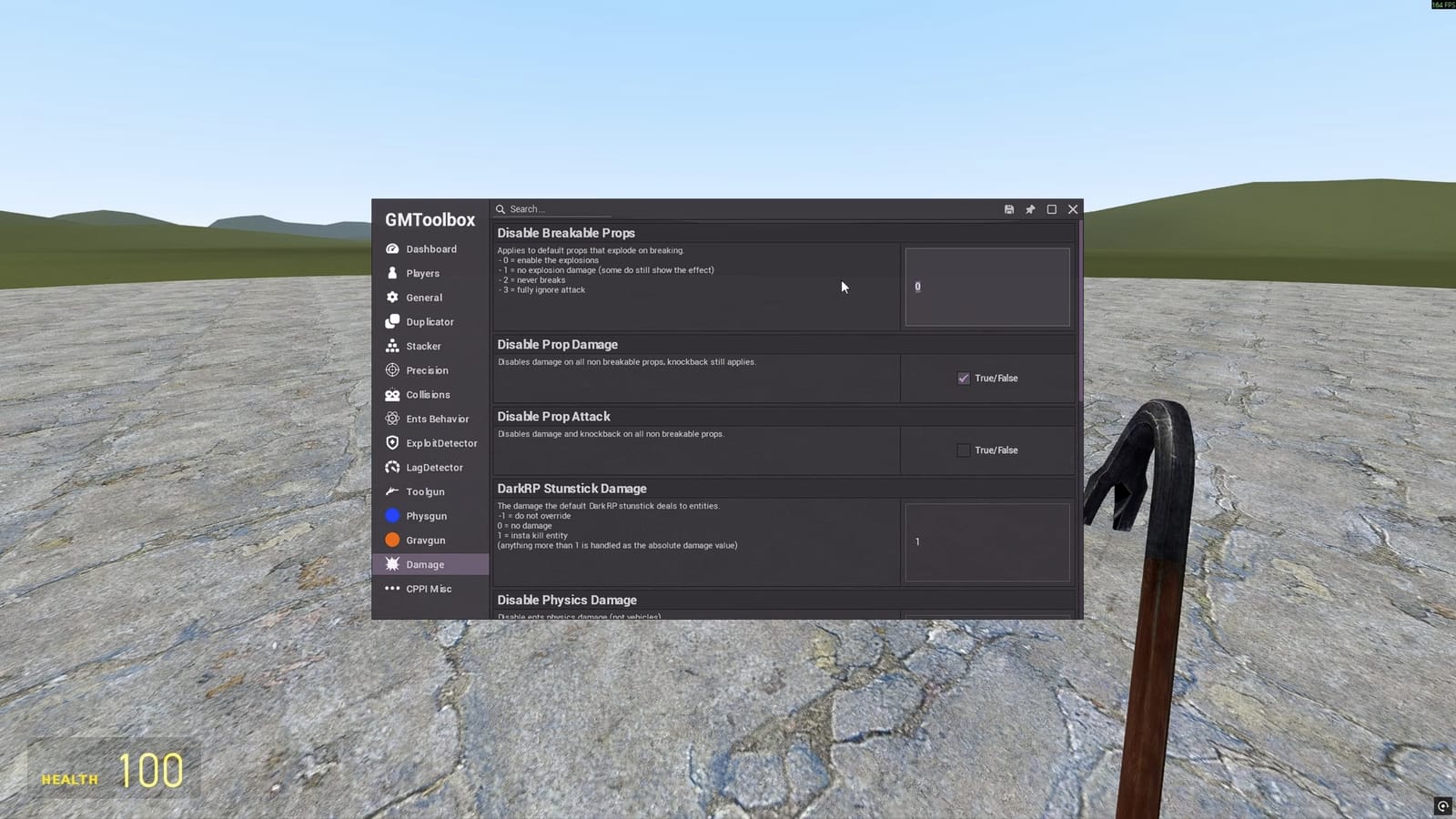Click the CPPI Misc three-dots icon
This screenshot has height=819, width=1456.
(x=392, y=589)
